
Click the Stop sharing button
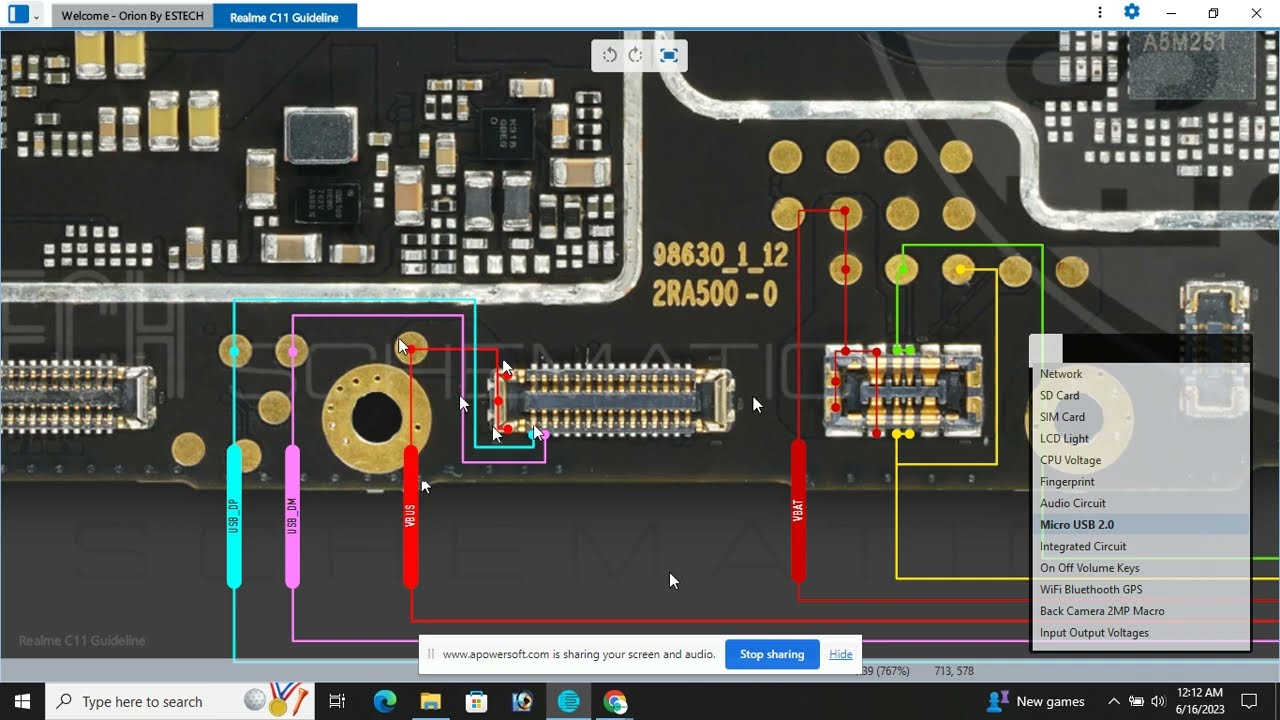tap(772, 655)
